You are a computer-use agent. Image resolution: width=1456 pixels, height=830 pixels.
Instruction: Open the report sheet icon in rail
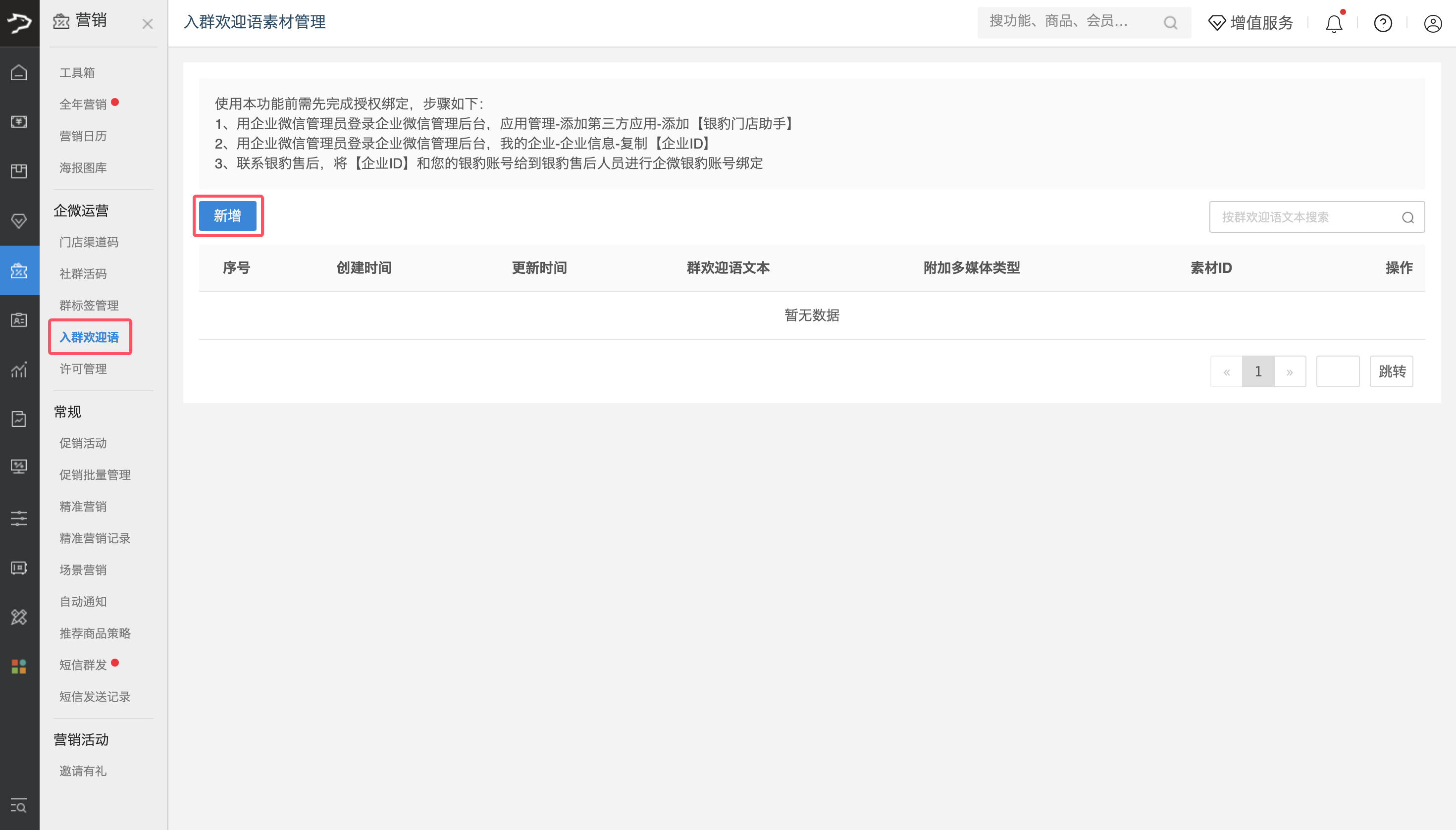[x=19, y=419]
